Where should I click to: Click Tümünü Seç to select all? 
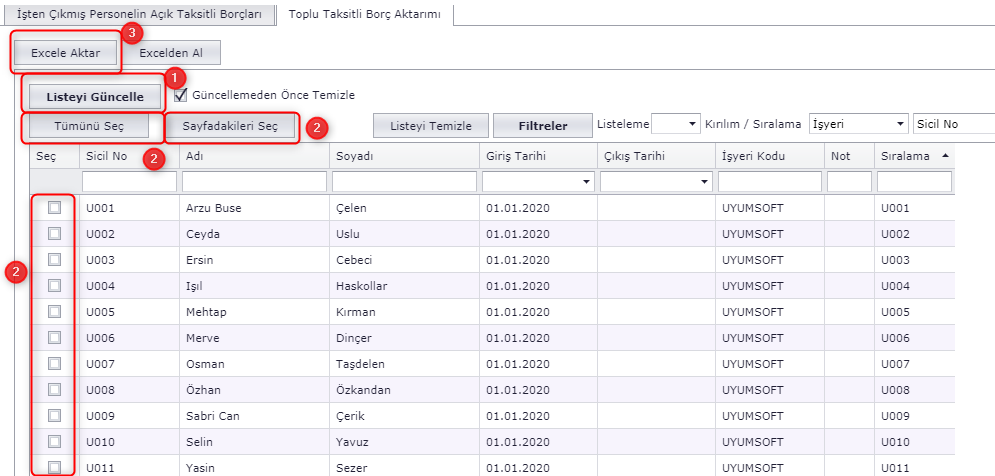tap(87, 126)
